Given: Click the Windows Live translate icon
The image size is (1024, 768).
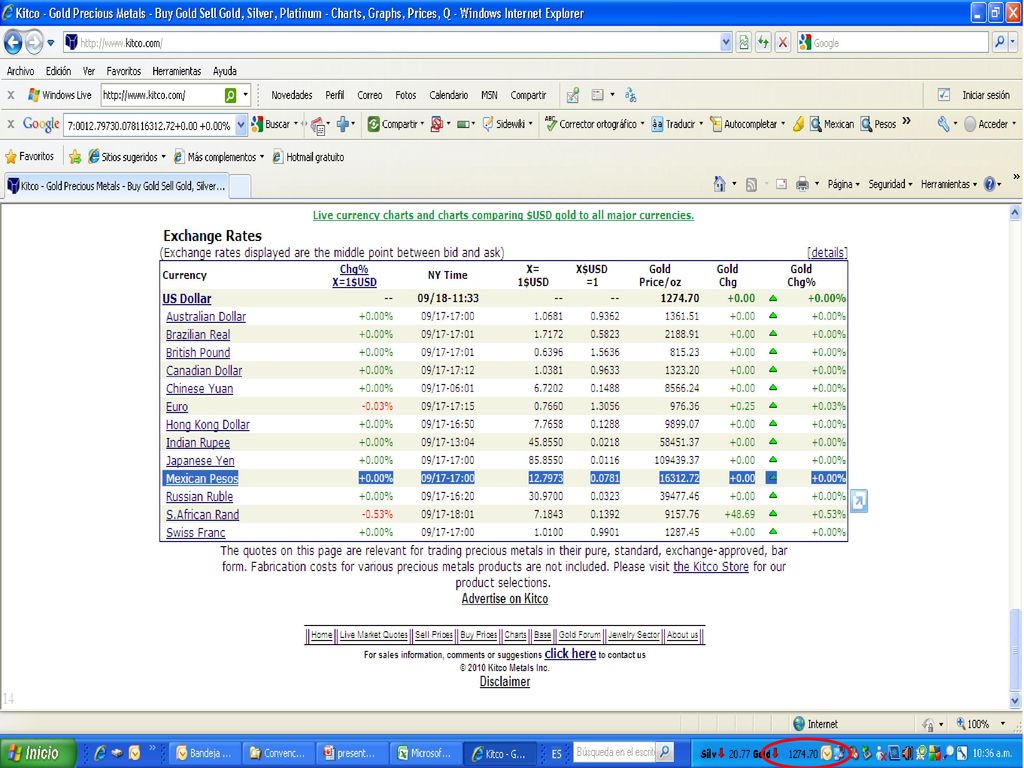Looking at the screenshot, I should coord(630,95).
